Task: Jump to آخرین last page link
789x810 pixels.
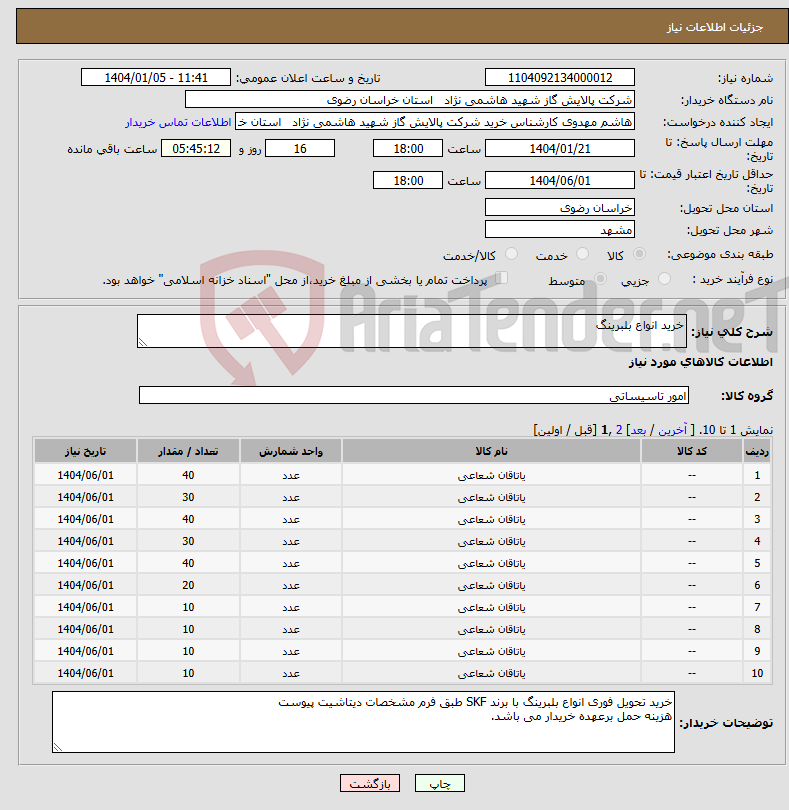Action: tap(672, 430)
